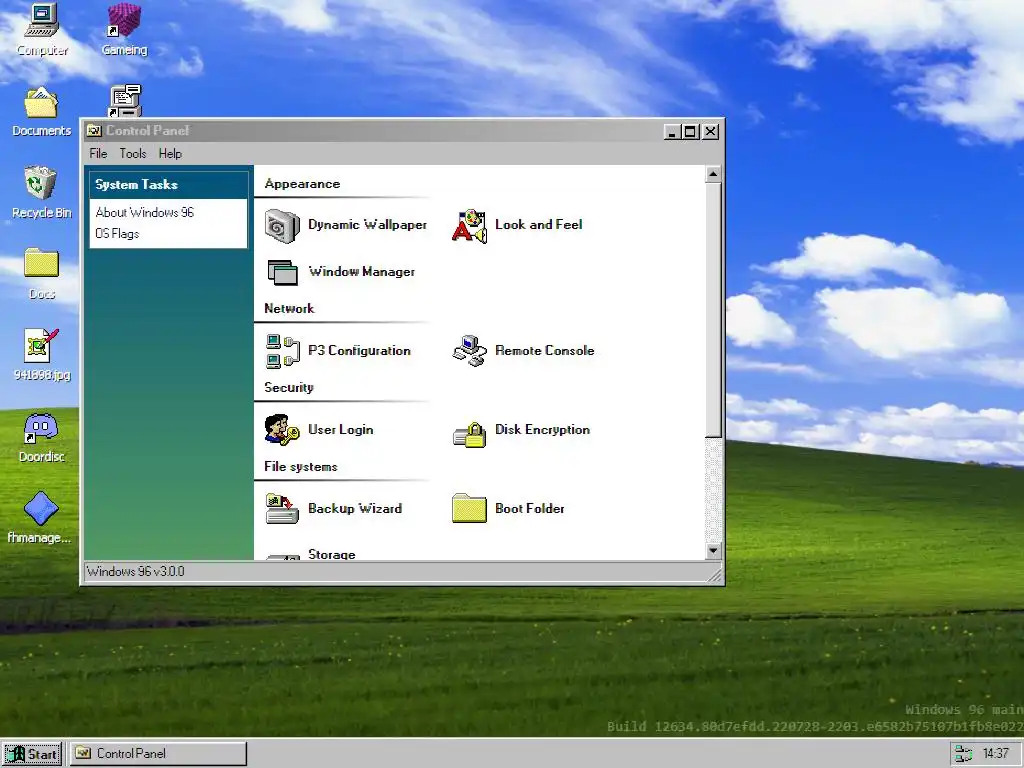This screenshot has height=768, width=1024.
Task: Click the Remote Console label
Action: click(x=545, y=351)
